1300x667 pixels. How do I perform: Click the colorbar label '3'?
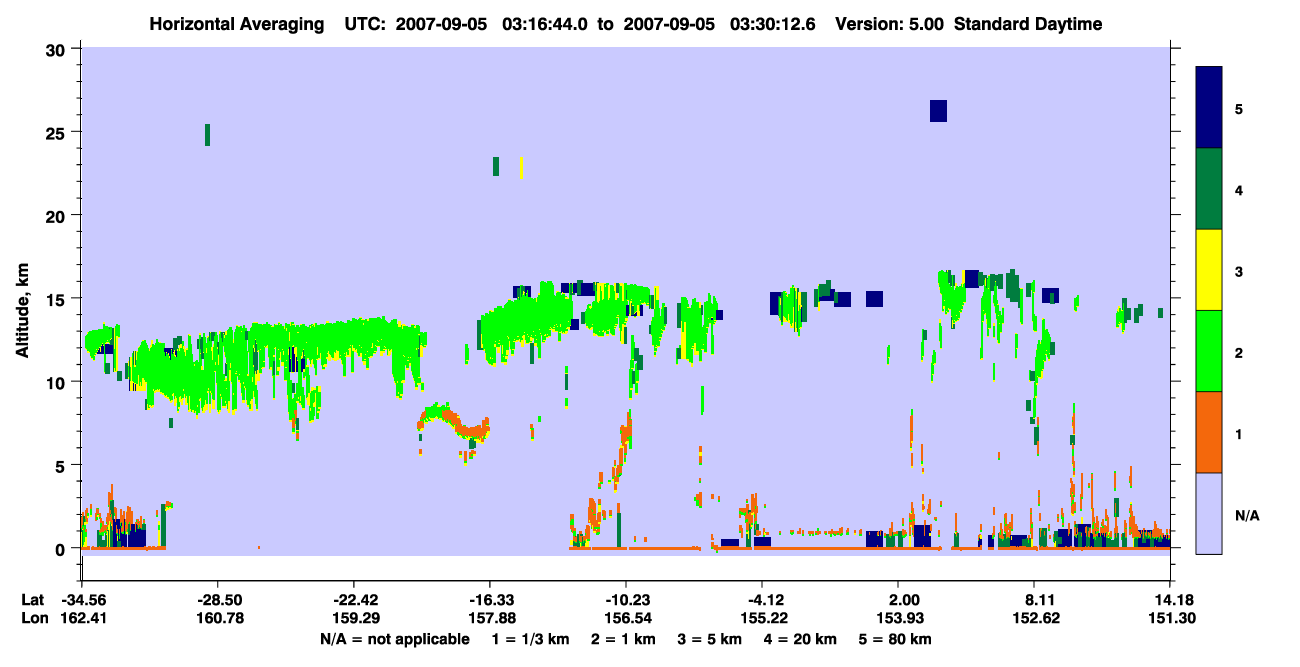click(x=1239, y=271)
